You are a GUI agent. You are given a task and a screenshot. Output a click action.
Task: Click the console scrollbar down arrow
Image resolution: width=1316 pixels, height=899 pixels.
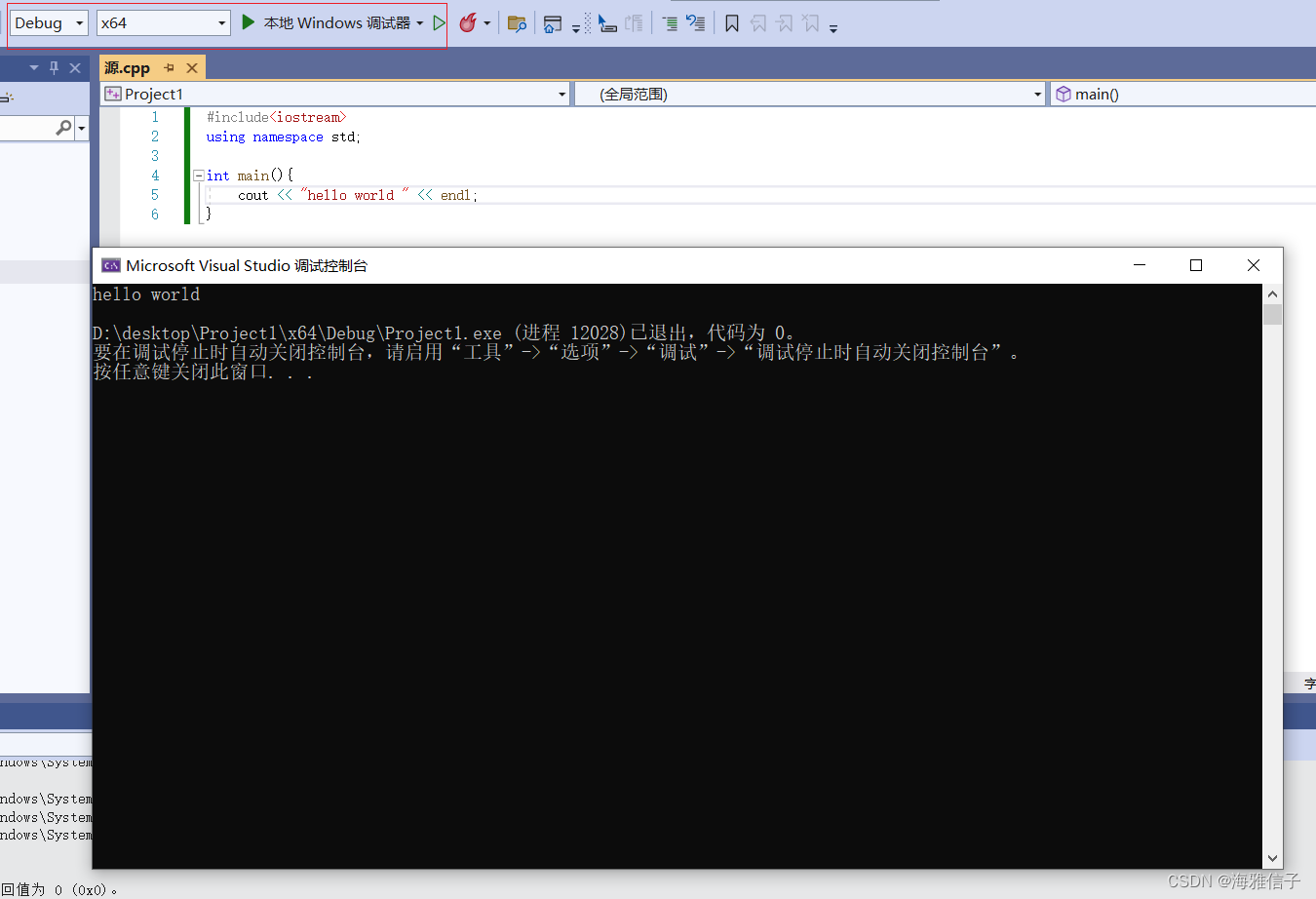pyautogui.click(x=1272, y=858)
